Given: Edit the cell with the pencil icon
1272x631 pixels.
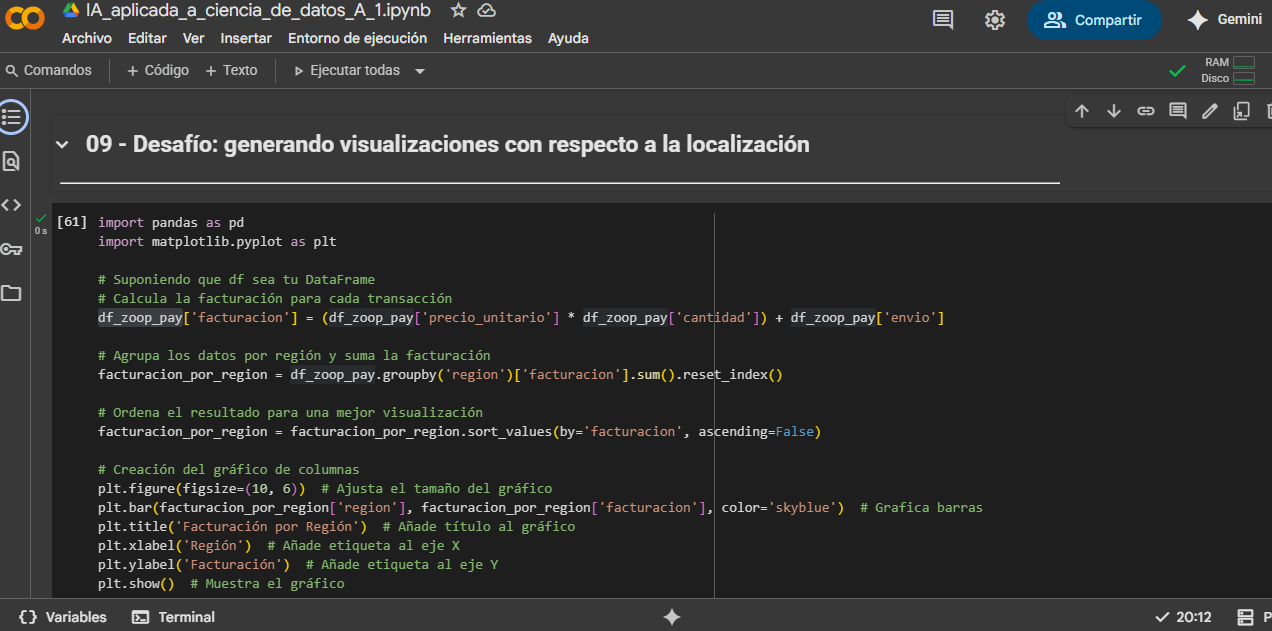Looking at the screenshot, I should click(1210, 111).
